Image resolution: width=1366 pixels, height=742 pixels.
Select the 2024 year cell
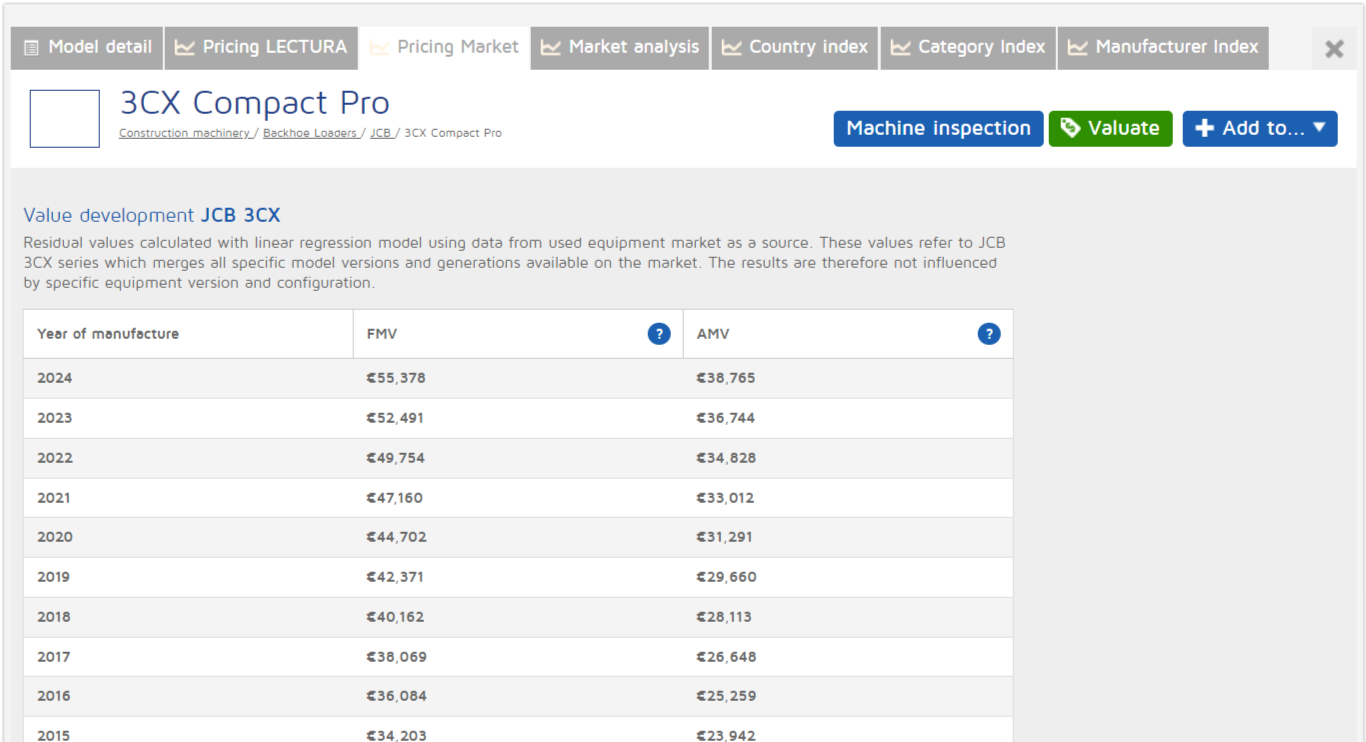pyautogui.click(x=55, y=378)
